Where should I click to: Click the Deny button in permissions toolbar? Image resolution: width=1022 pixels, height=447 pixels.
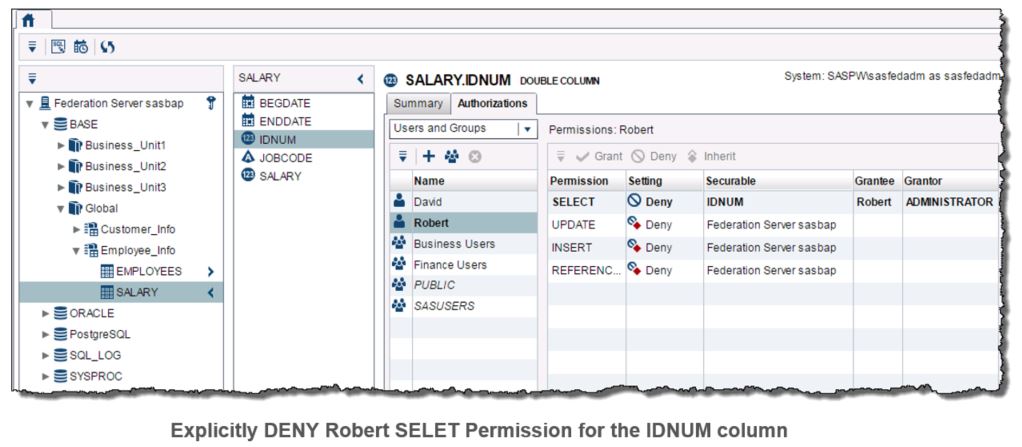coord(654,157)
